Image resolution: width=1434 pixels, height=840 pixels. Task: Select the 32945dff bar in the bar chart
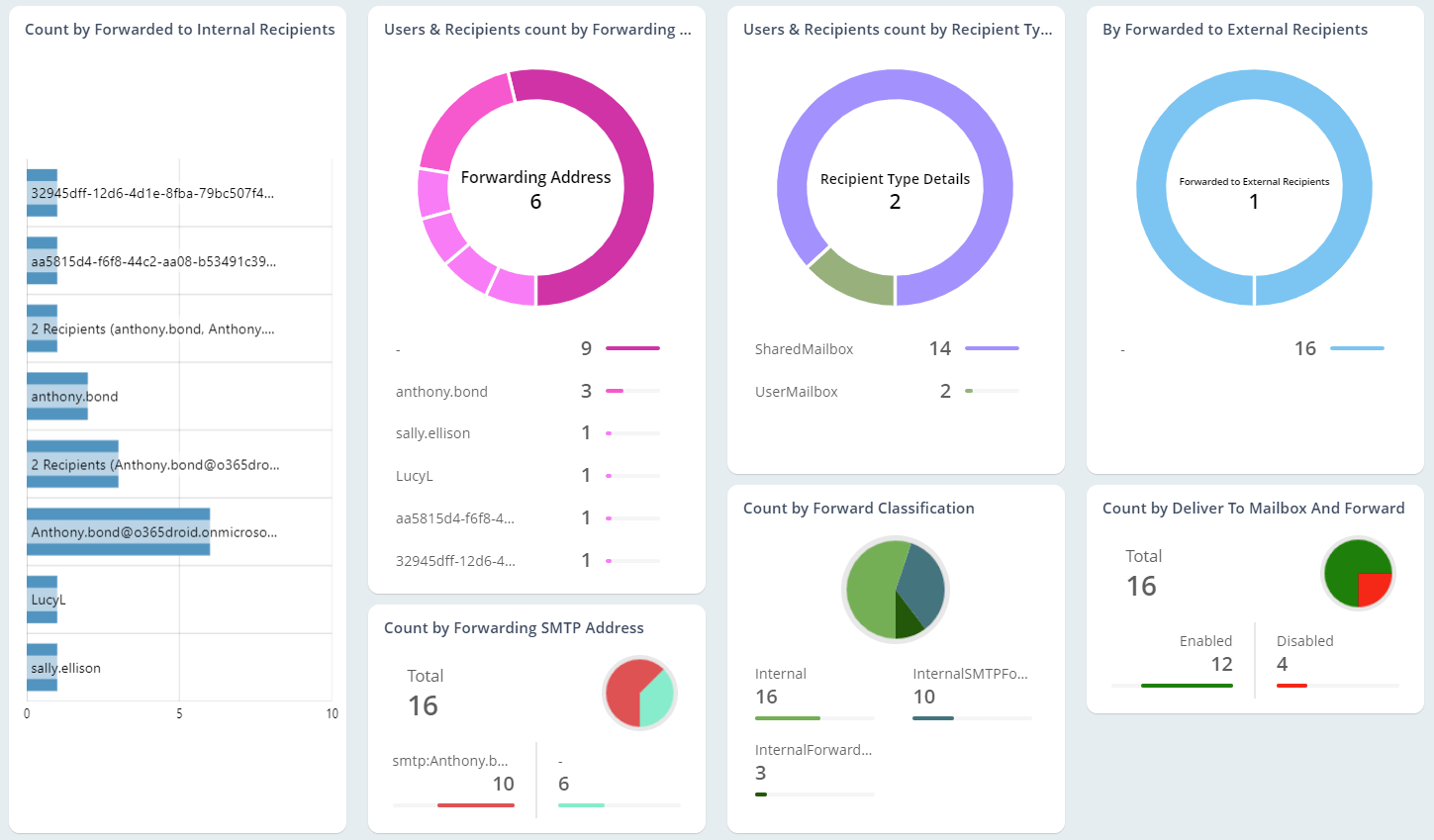(x=43, y=193)
